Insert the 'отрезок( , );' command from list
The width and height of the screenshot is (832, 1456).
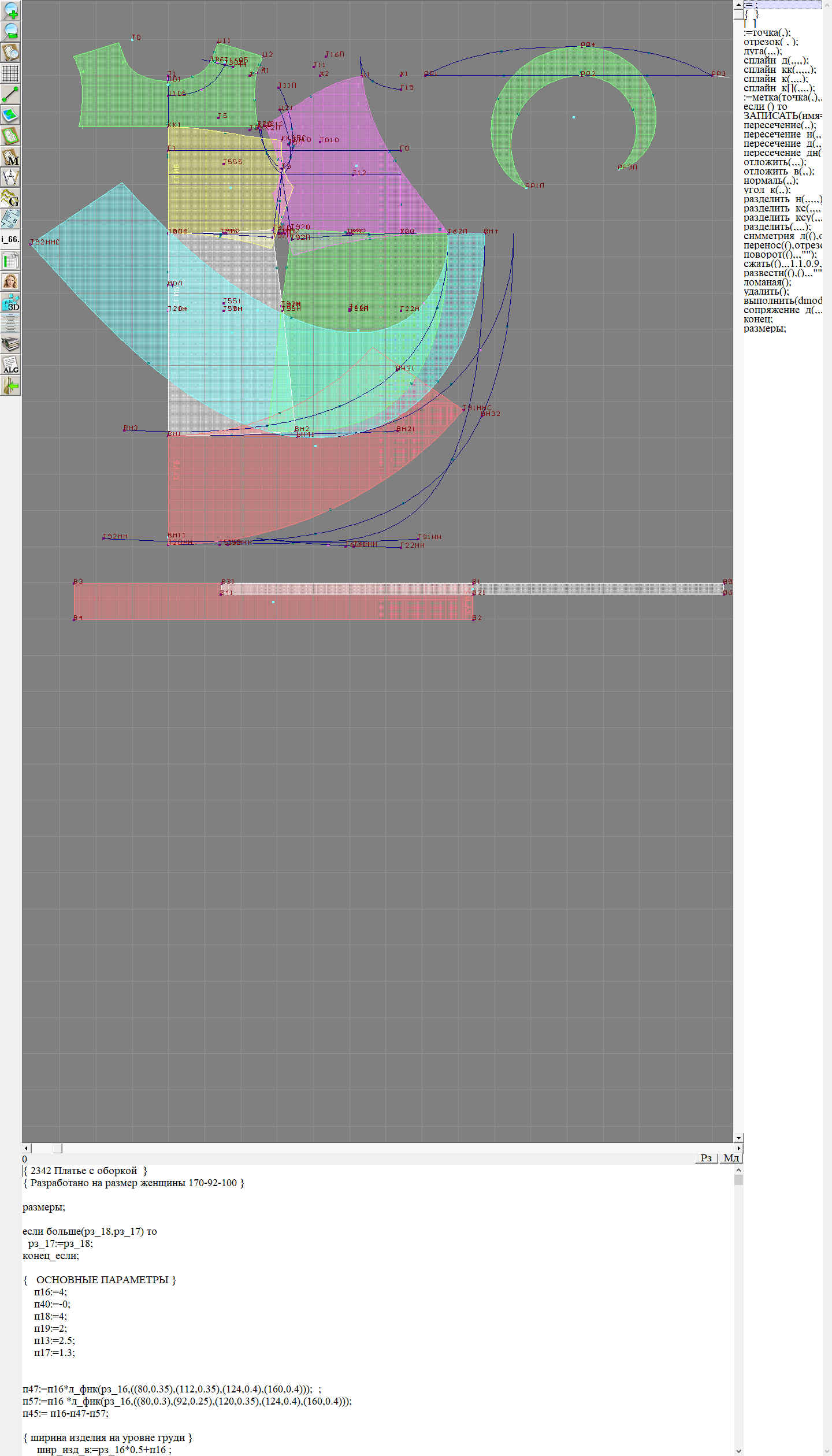click(770, 42)
